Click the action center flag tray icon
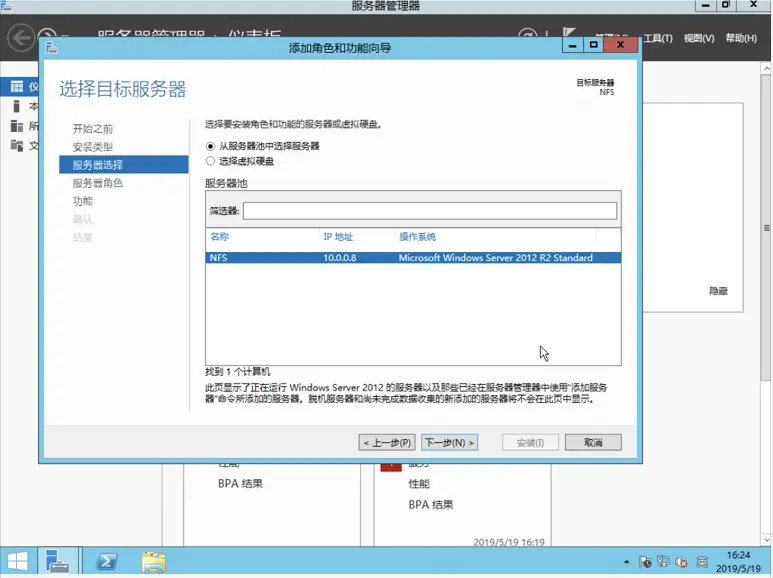773x578 pixels. 645,562
